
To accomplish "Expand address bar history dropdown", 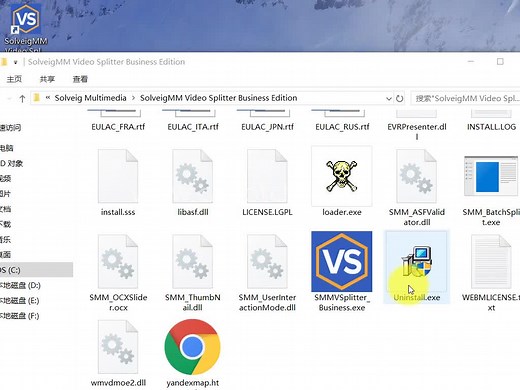I will 388,98.
